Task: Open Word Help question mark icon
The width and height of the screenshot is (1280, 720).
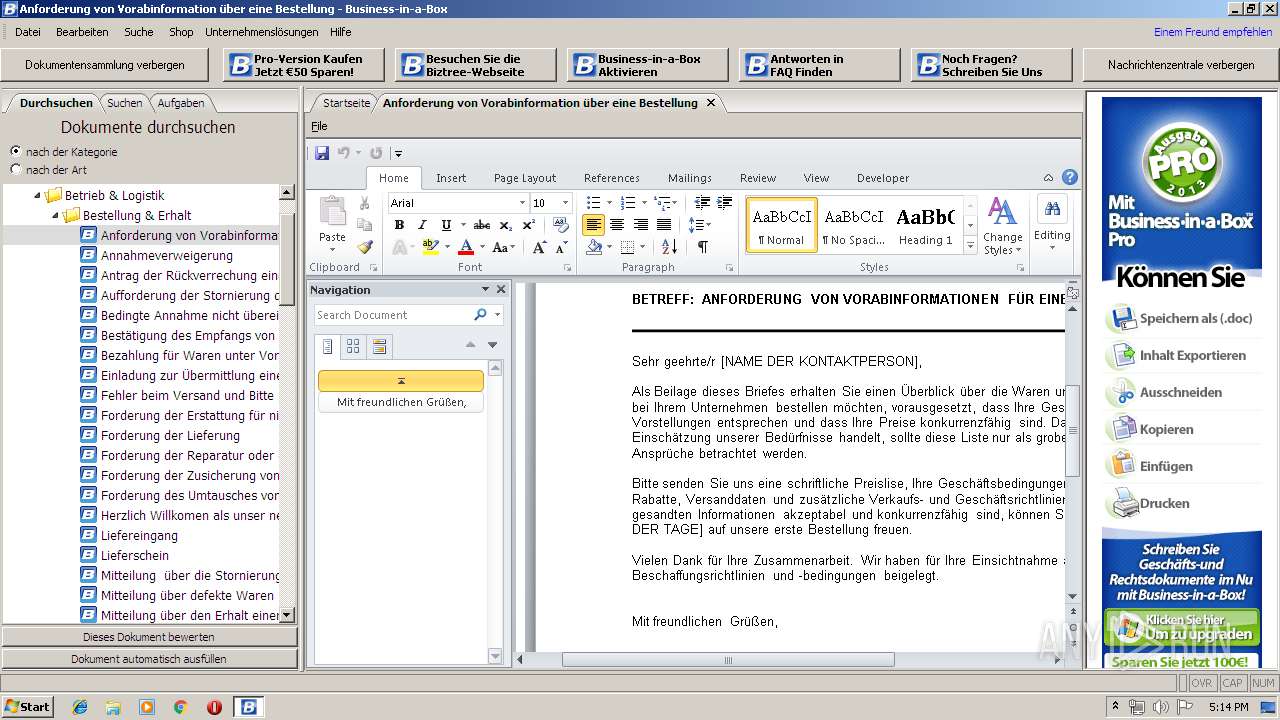Action: tap(1070, 178)
